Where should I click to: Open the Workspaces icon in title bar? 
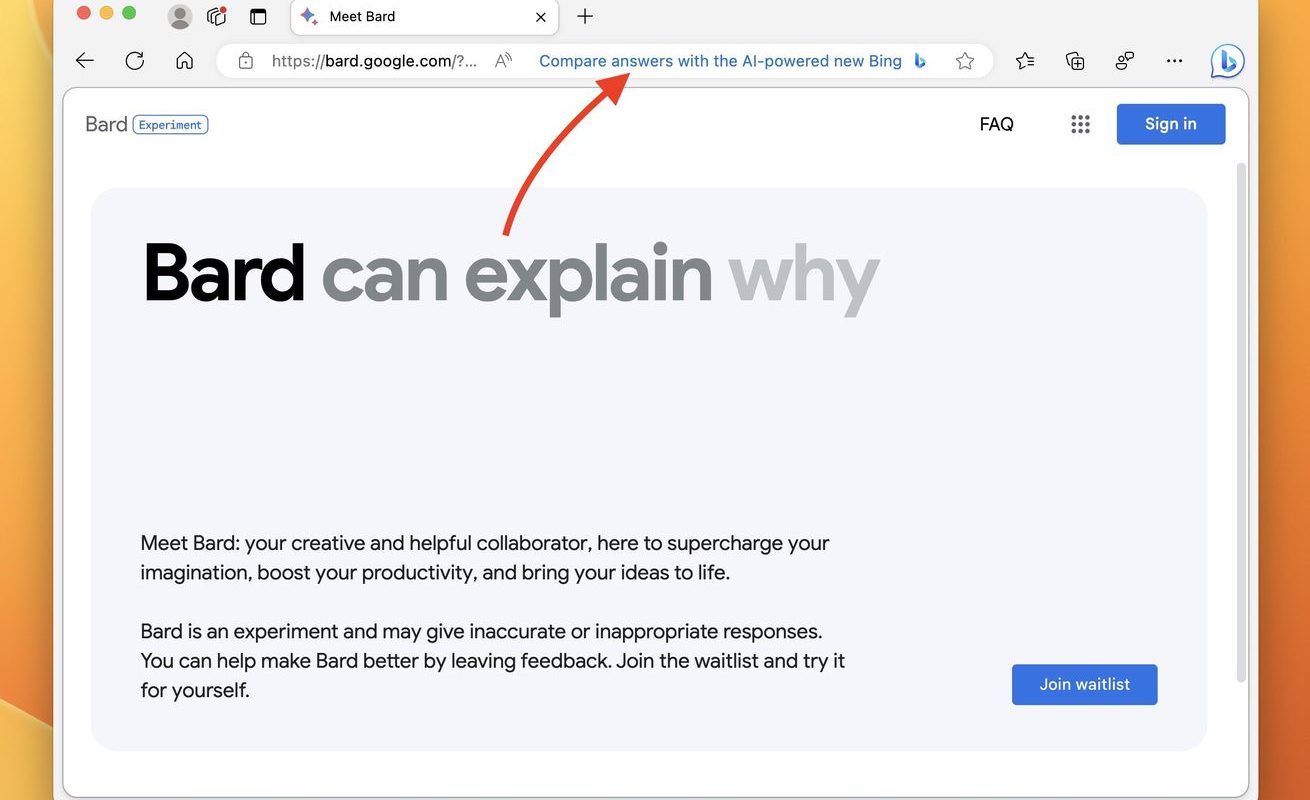tap(216, 16)
